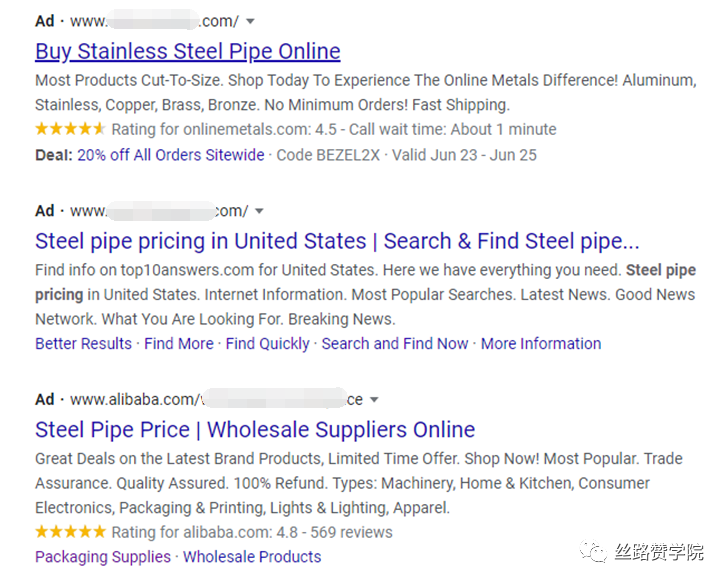
Task: Select the Find Quickly sitelink
Action: 268,343
